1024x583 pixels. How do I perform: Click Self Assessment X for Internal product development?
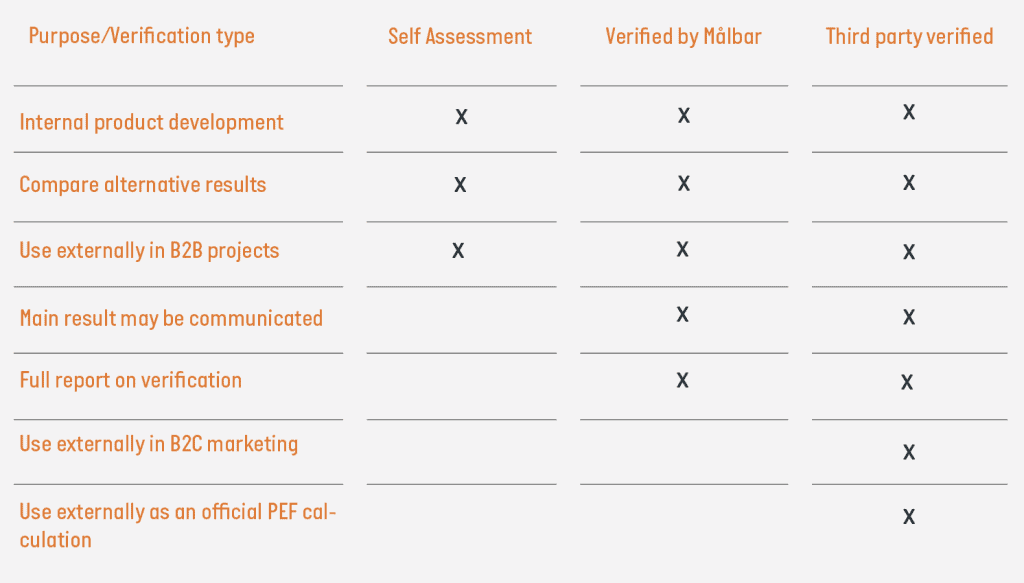coord(461,117)
